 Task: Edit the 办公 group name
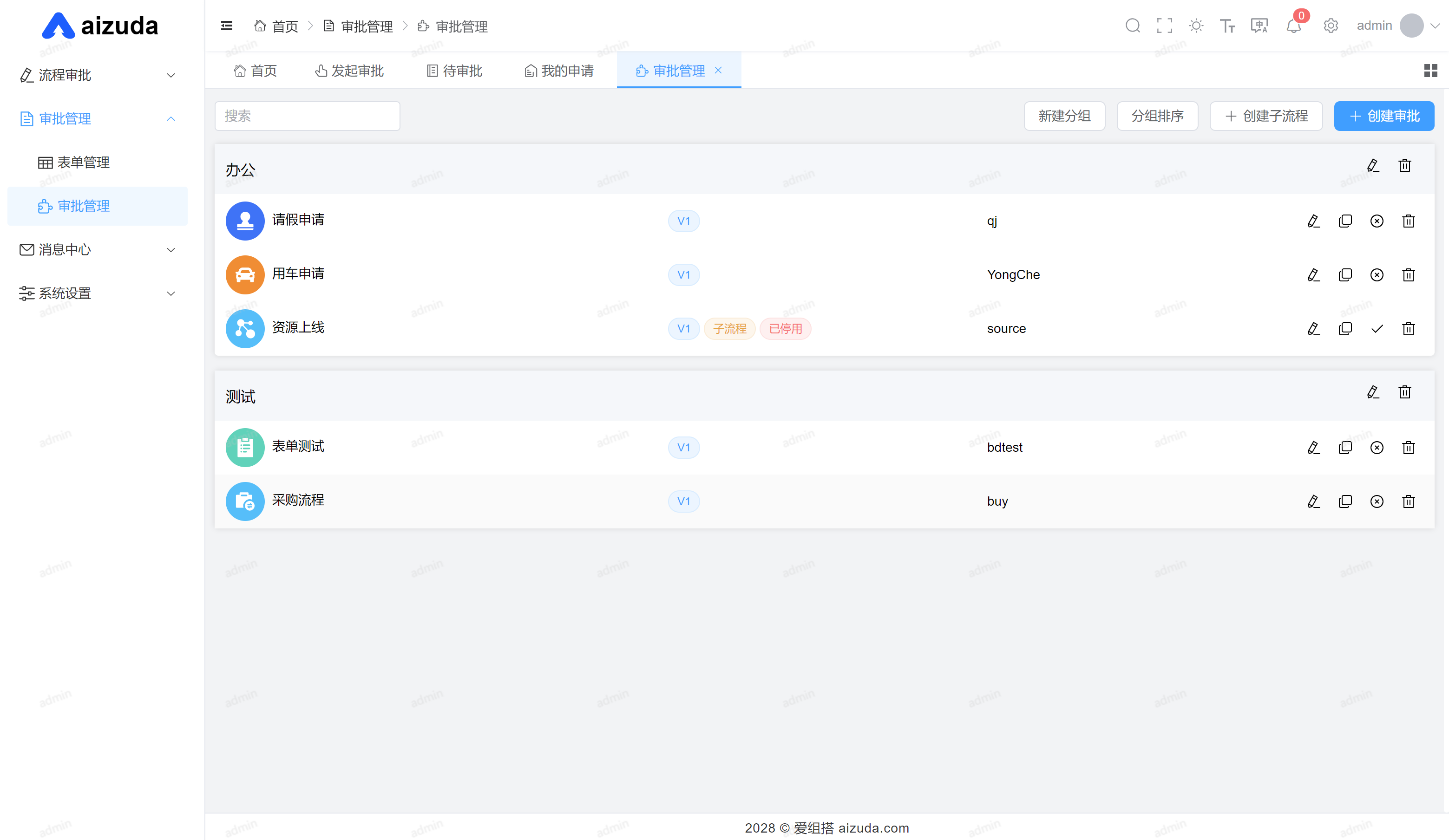1373,165
